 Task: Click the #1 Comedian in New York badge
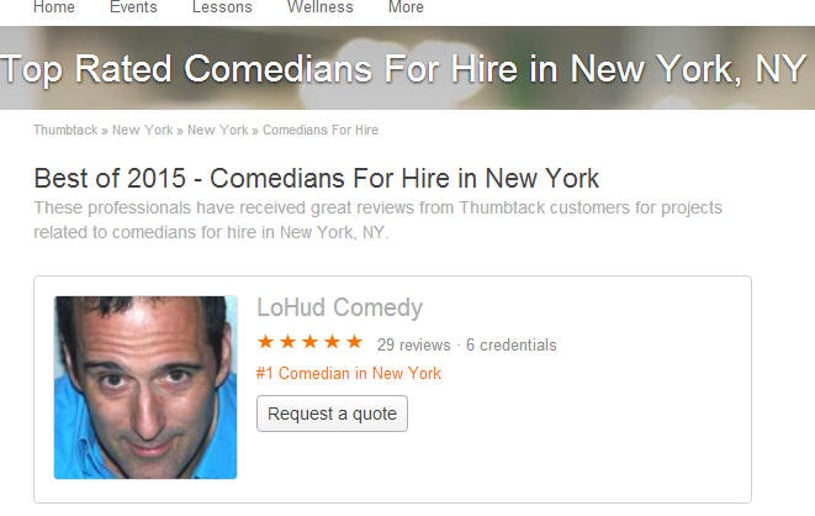(349, 373)
